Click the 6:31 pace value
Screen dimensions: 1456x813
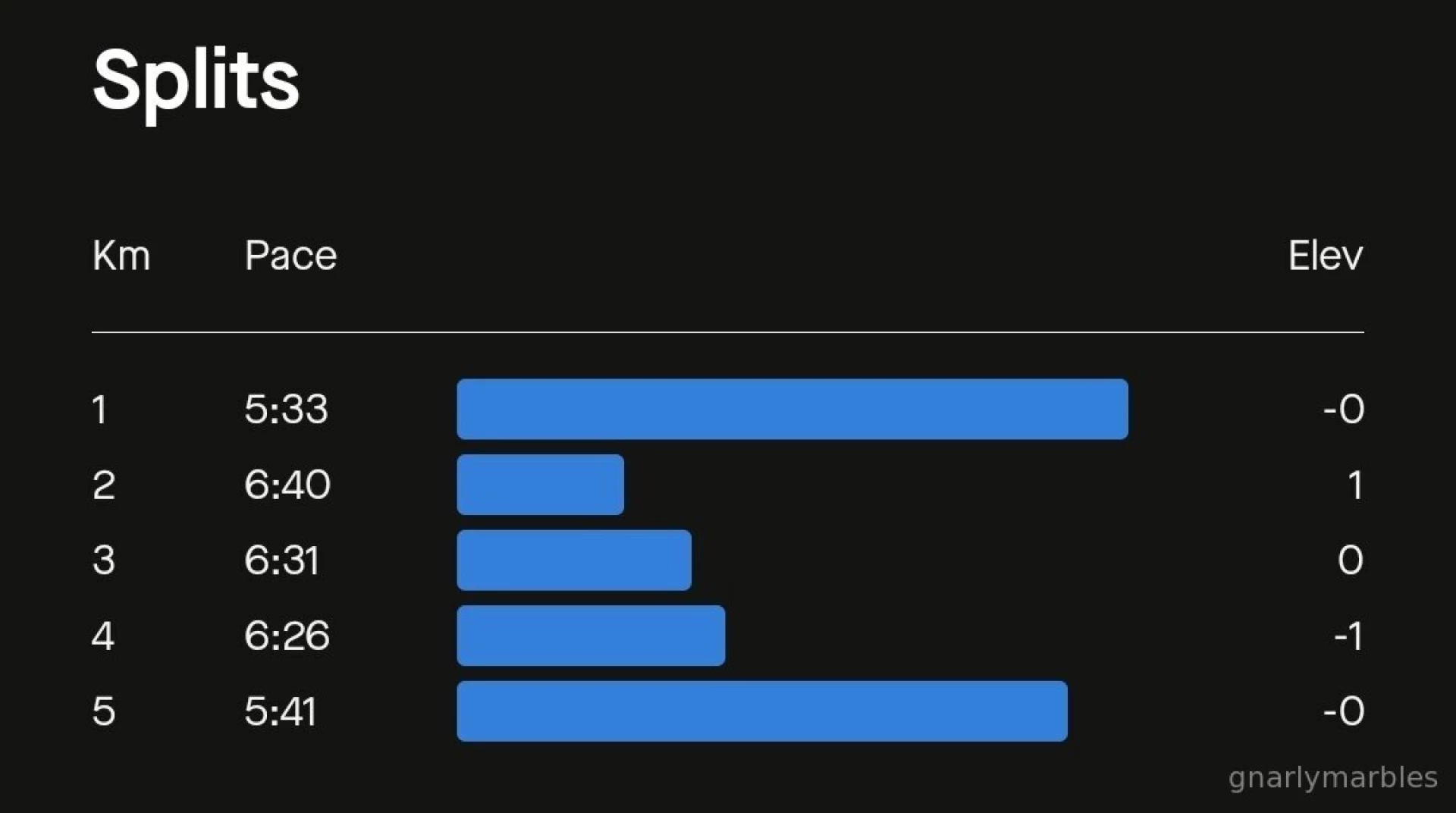pyautogui.click(x=281, y=560)
